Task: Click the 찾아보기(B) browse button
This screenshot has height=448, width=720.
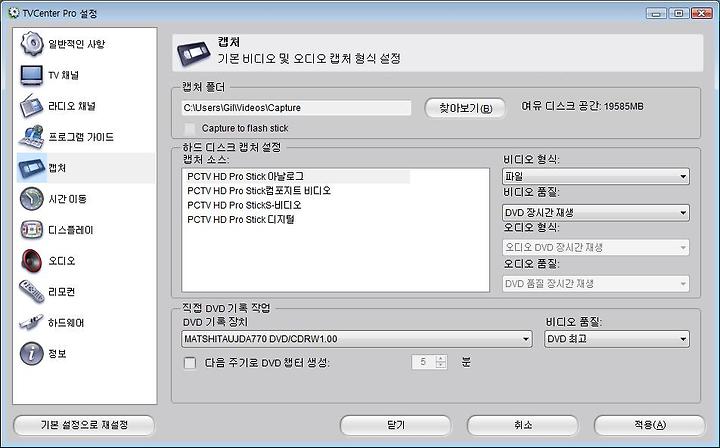Action: 465,108
